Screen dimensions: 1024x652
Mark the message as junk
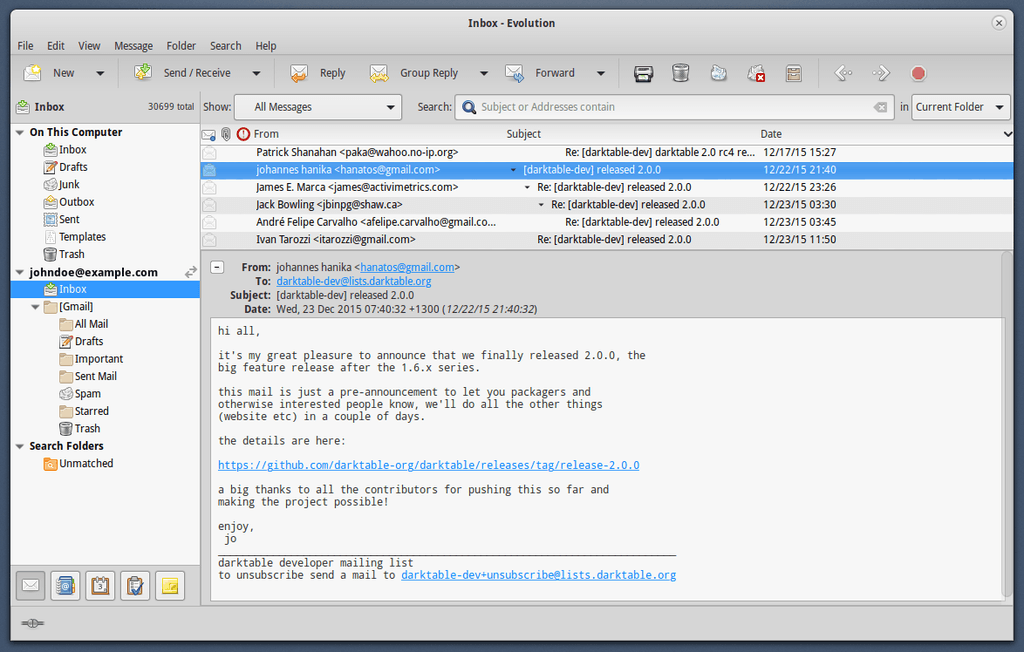click(719, 73)
